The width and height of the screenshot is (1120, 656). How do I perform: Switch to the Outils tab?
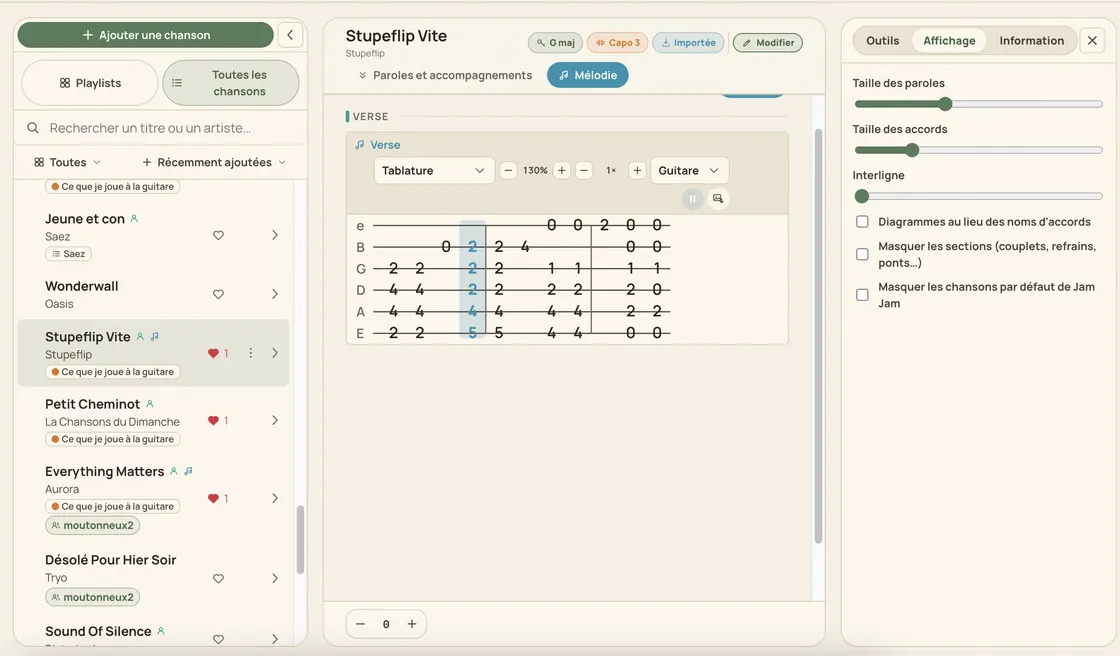click(883, 41)
